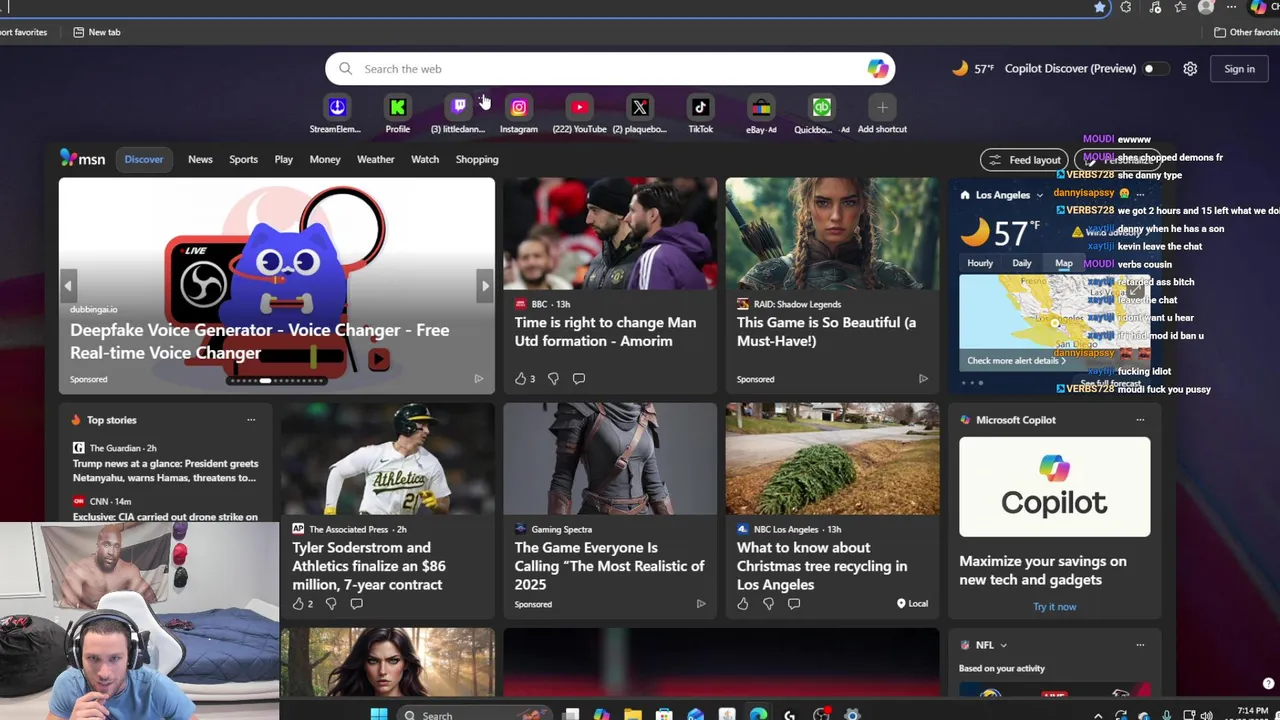Select the weather Map tab

[1063, 263]
